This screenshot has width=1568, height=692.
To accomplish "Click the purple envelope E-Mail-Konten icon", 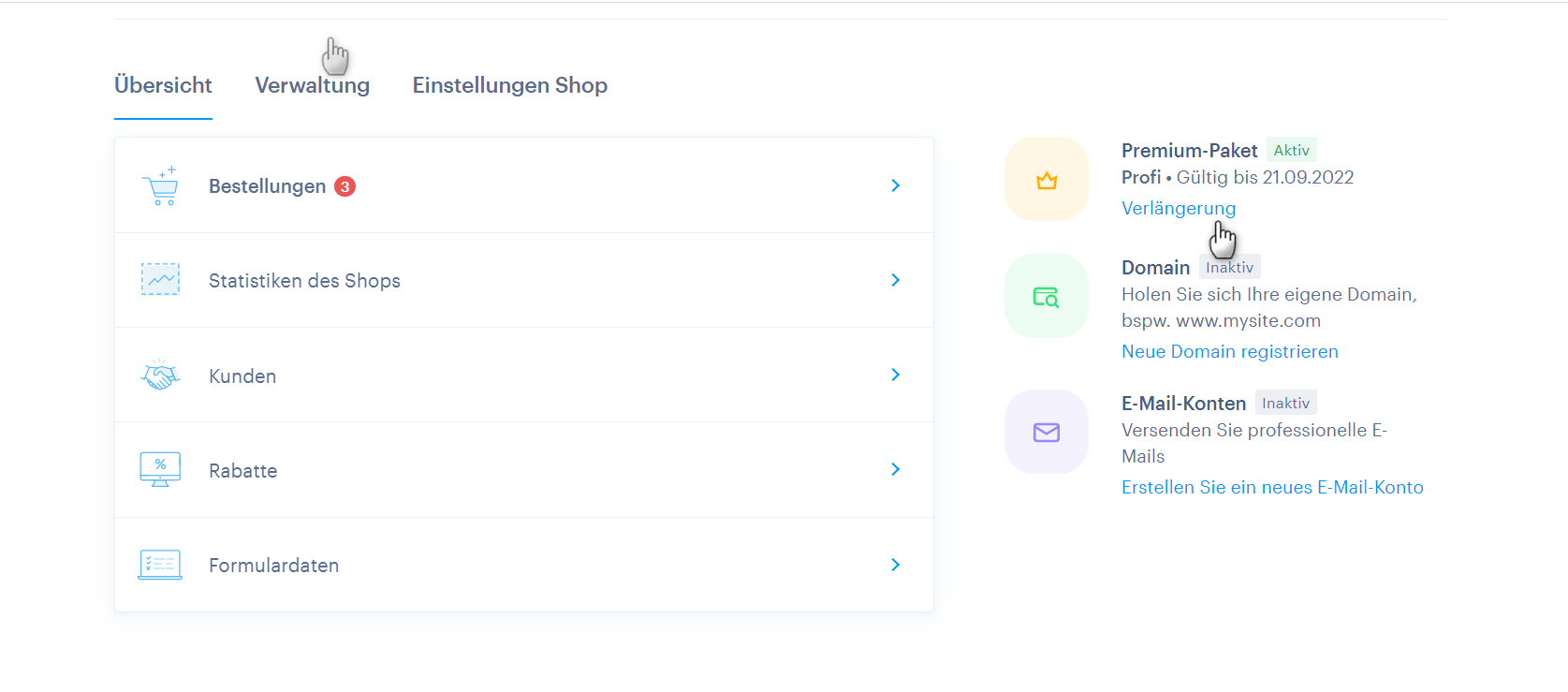I will 1047,432.
